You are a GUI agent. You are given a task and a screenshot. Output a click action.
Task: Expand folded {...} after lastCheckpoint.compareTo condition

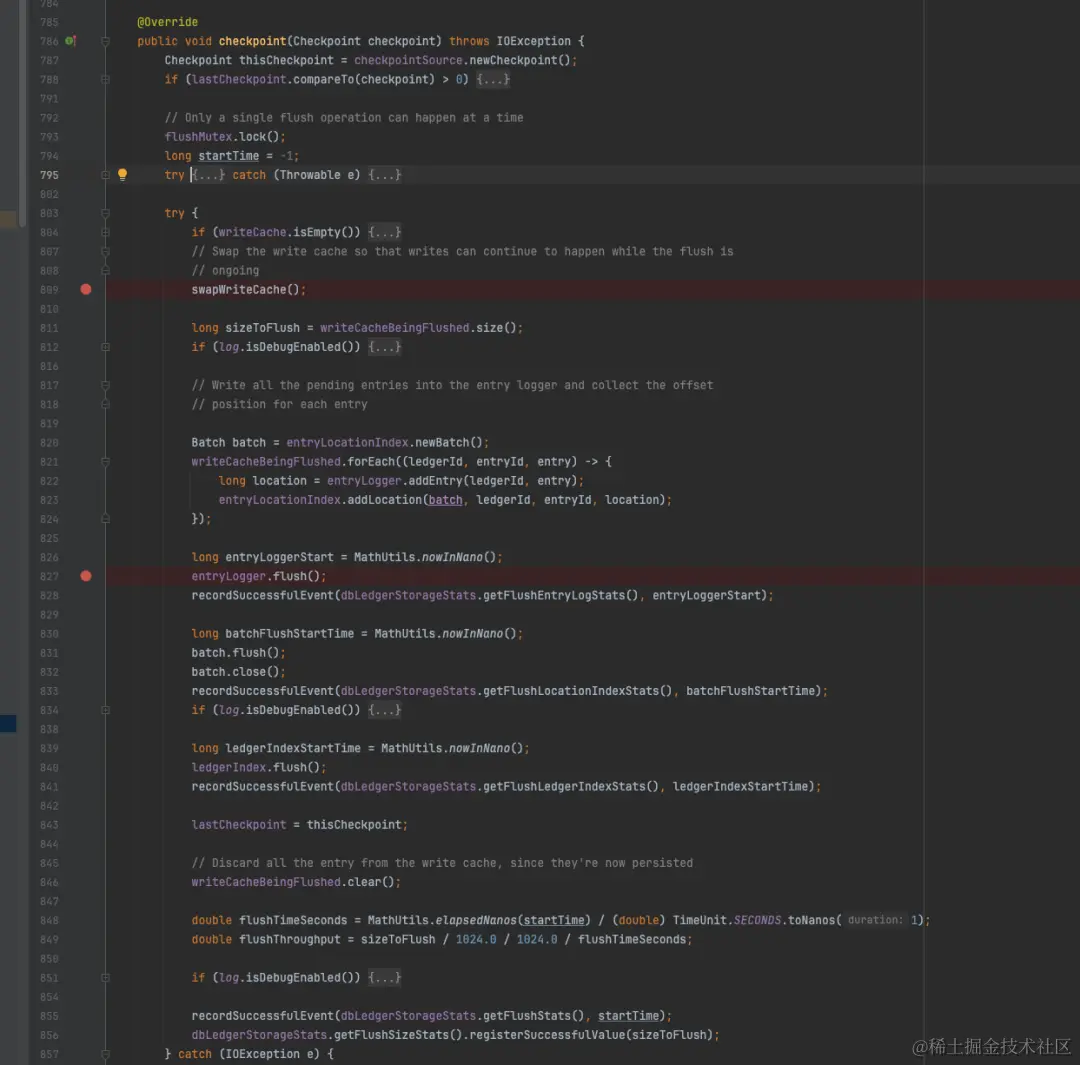(x=493, y=79)
